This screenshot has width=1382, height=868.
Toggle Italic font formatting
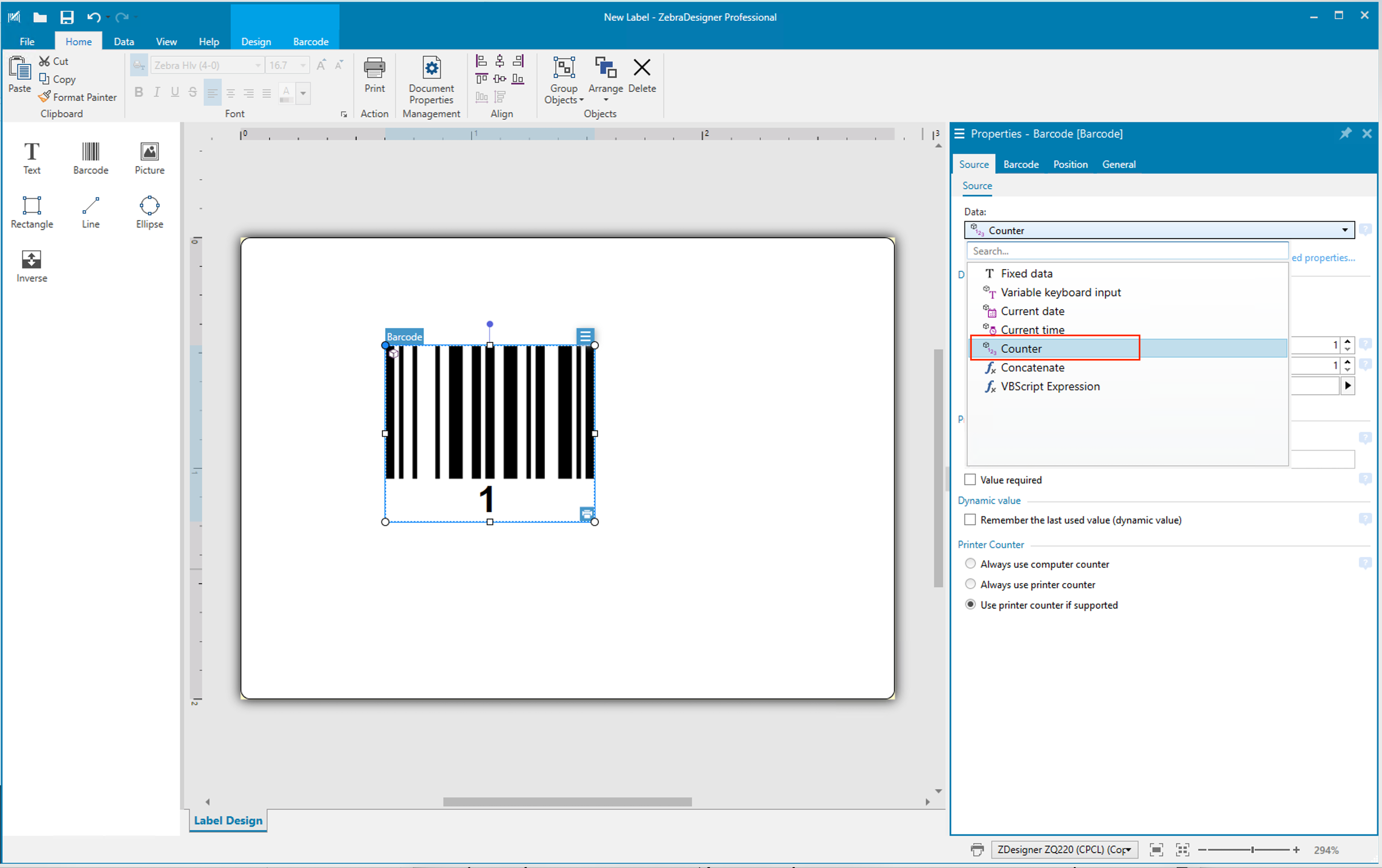tap(156, 92)
